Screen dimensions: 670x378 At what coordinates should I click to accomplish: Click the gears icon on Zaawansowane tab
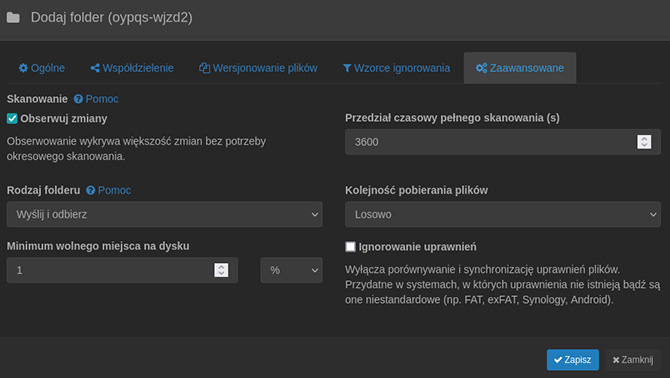[x=481, y=68]
